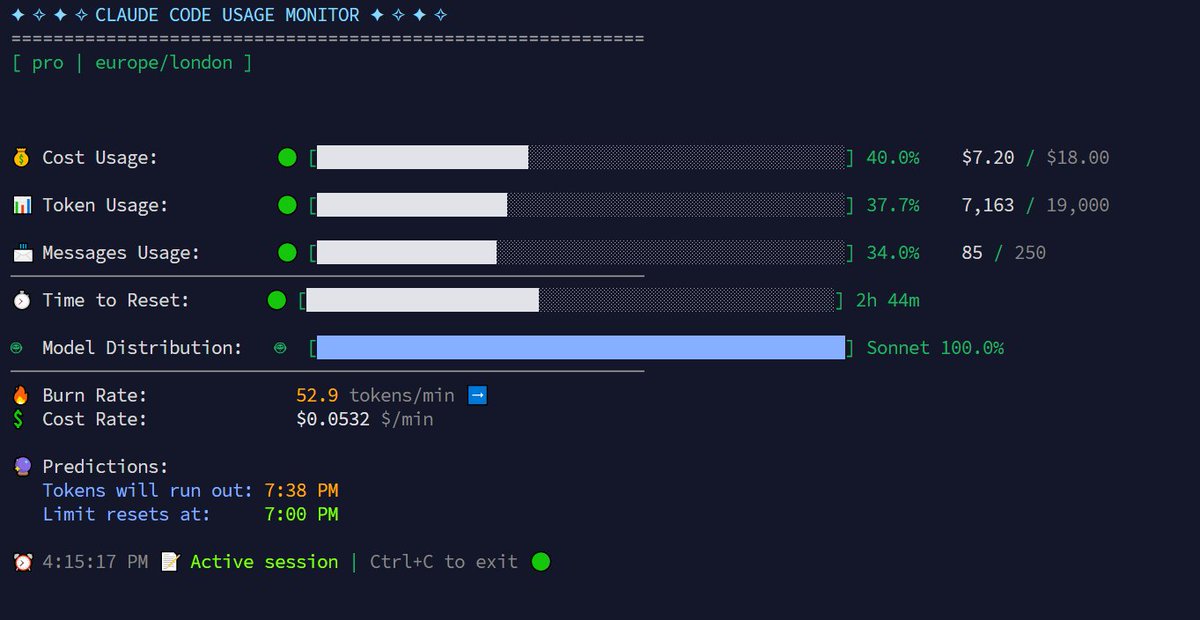Click the 7:38 PM run-out time

point(301,491)
